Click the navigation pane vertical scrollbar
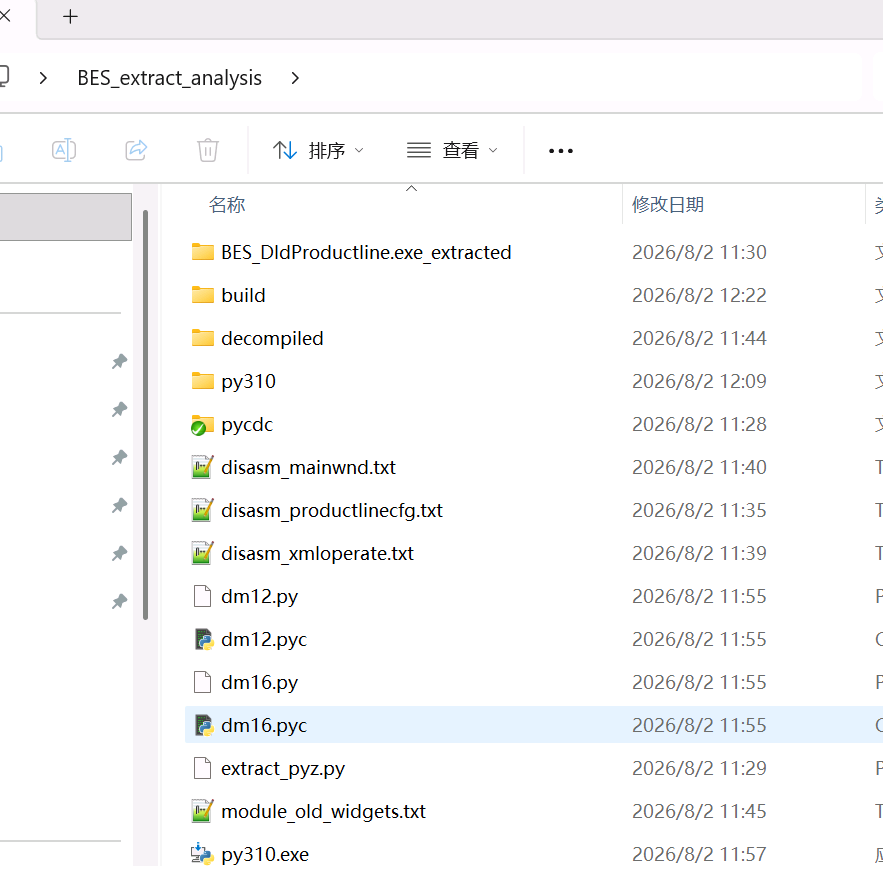This screenshot has width=883, height=890. click(145, 415)
